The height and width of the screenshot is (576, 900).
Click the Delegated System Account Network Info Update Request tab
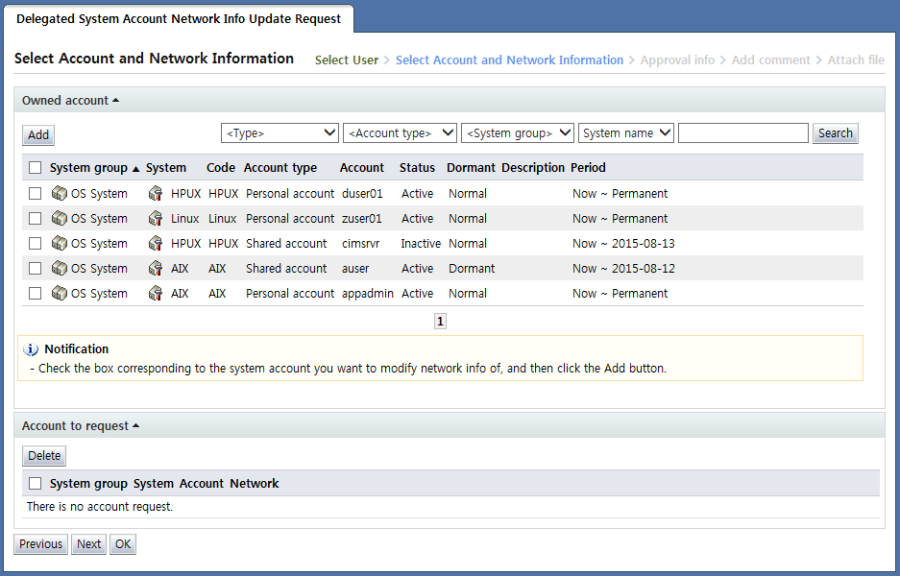pyautogui.click(x=180, y=18)
